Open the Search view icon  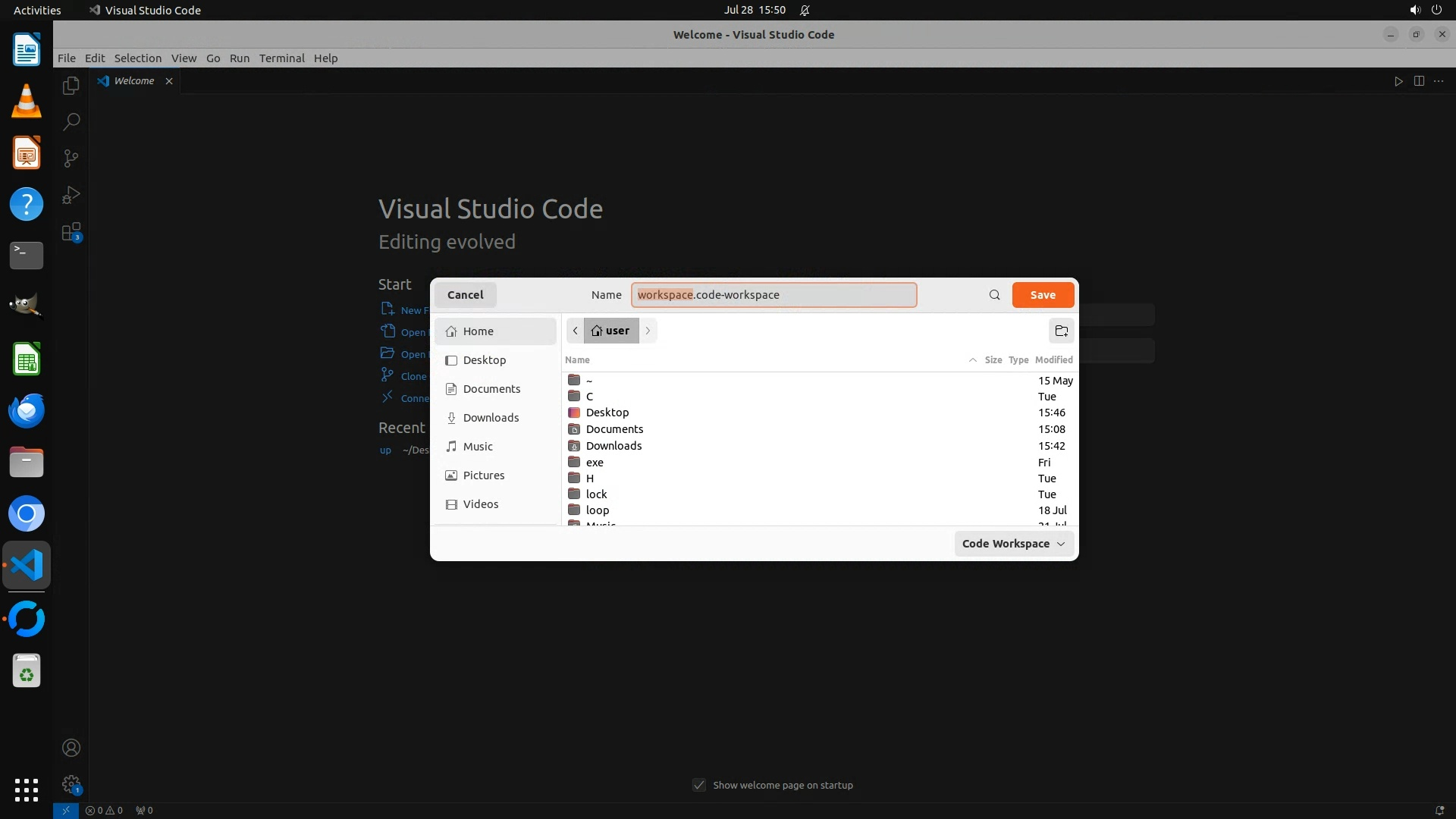click(x=71, y=121)
